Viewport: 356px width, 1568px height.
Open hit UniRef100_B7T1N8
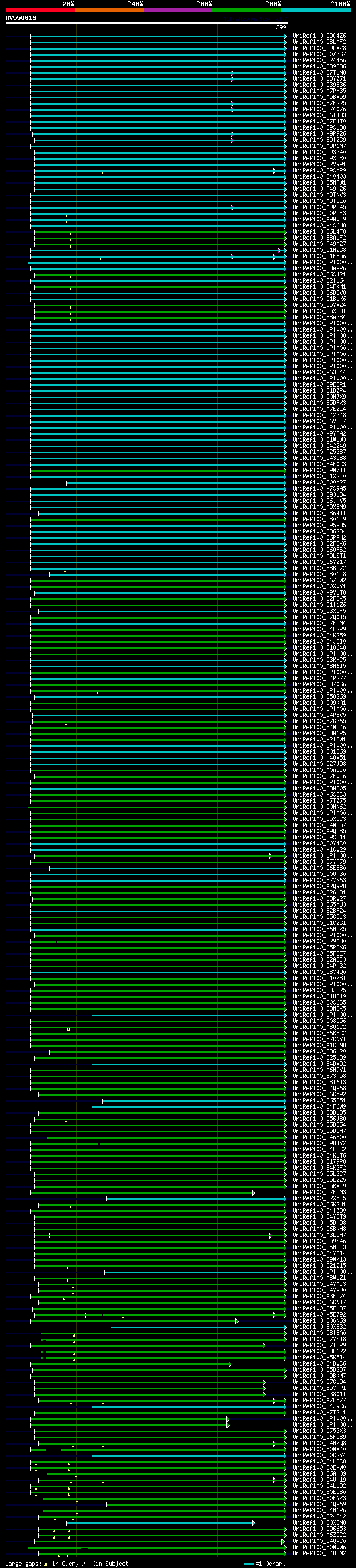click(x=319, y=72)
